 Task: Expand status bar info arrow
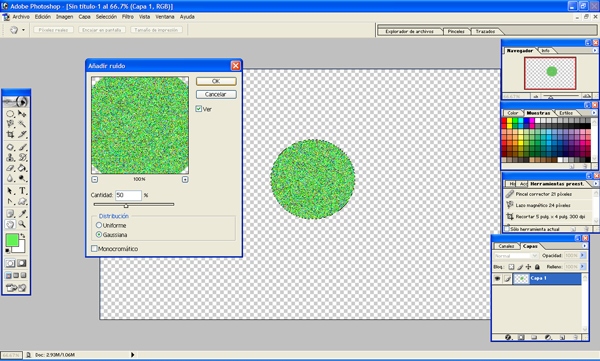132,355
